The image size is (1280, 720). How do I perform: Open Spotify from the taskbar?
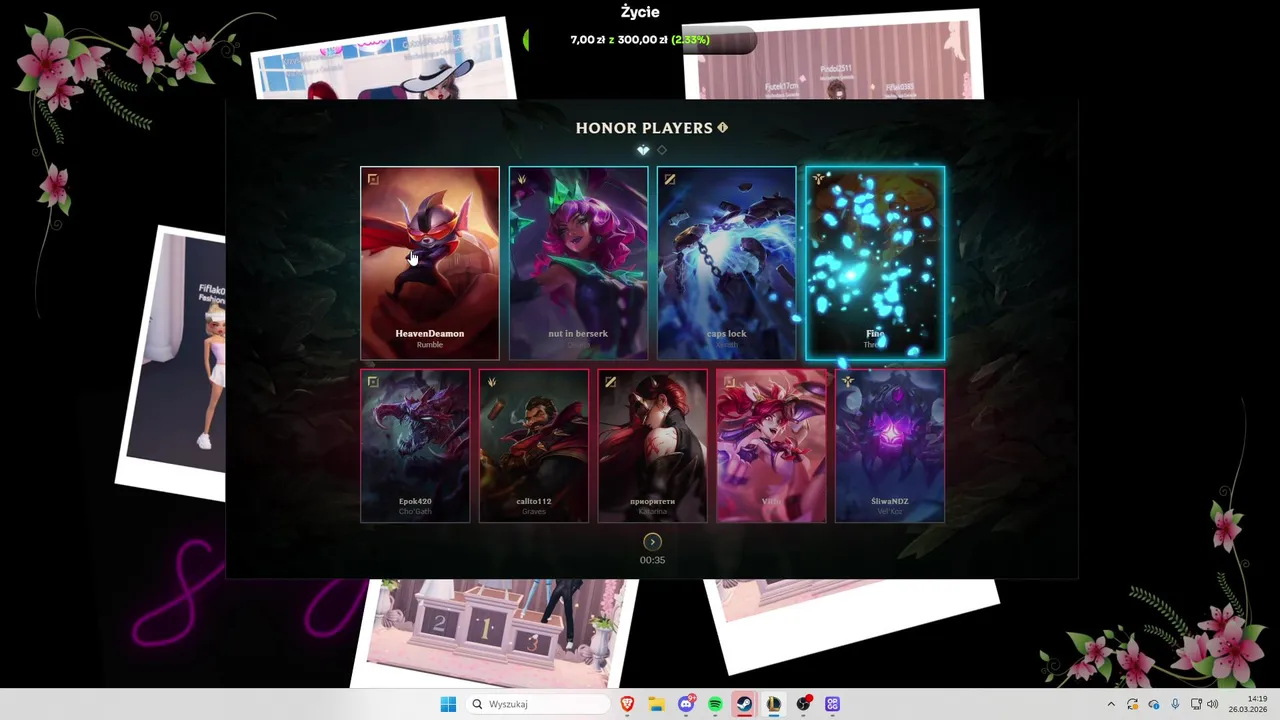point(715,704)
